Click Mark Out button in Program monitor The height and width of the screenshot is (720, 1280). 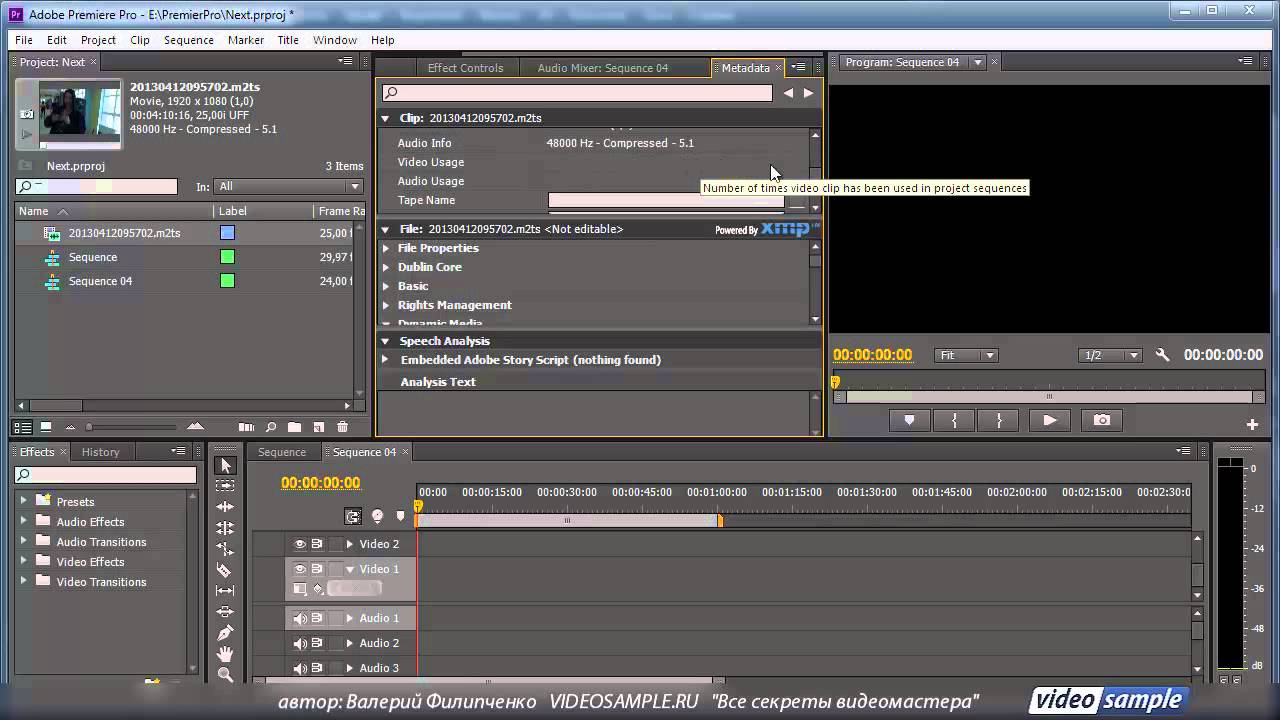(999, 421)
